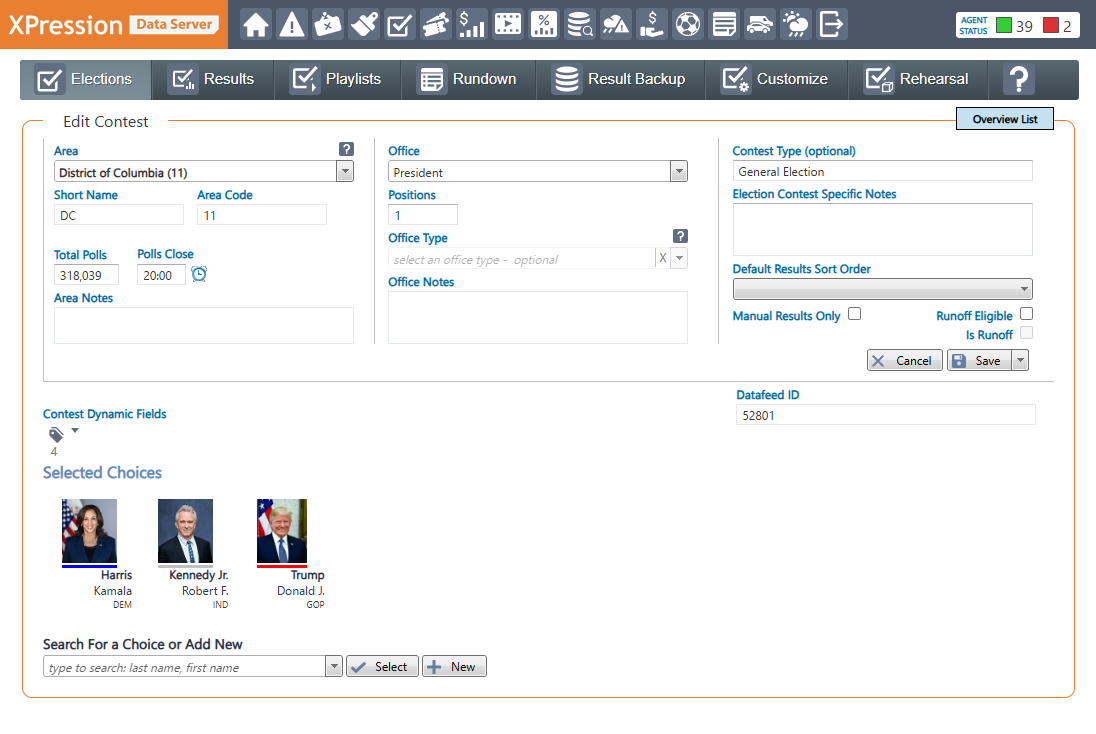The image size is (1096, 734).
Task: Click the Overview List button
Action: point(1004,119)
